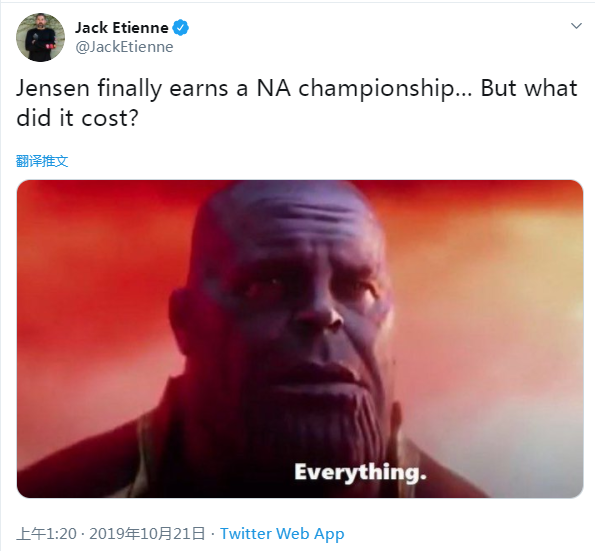The image size is (595, 551).
Task: Open Jack Etienne's profile avatar
Action: tap(40, 37)
